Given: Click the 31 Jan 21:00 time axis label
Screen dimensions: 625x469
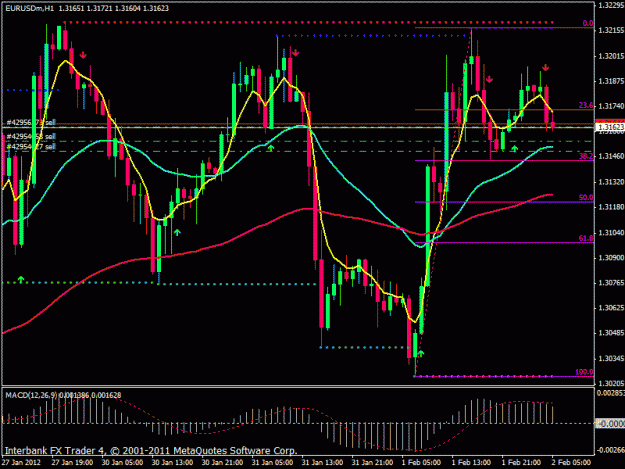Looking at the screenshot, I should tap(373, 463).
